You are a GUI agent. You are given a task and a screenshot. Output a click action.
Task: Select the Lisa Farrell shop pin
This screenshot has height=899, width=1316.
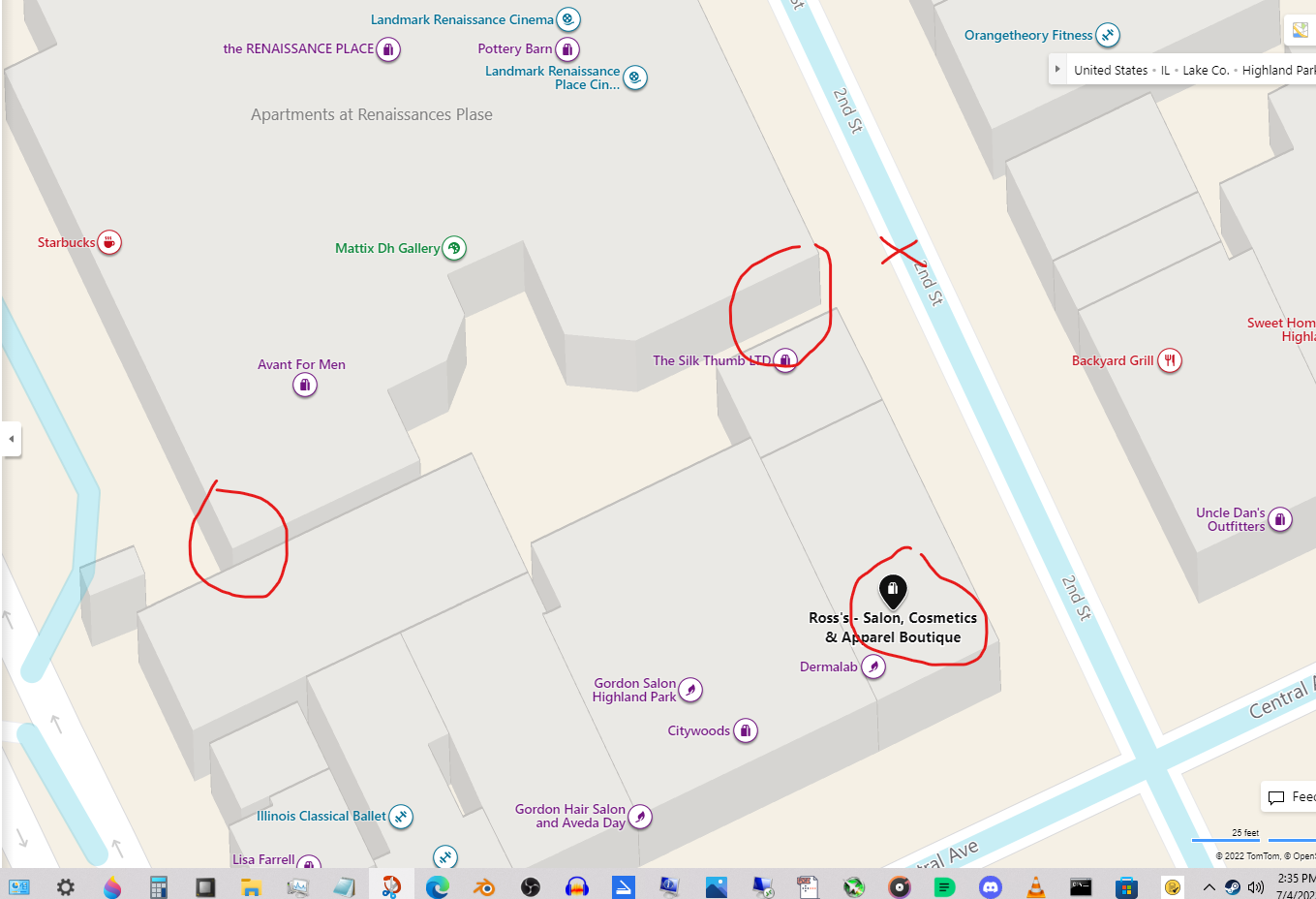point(309,862)
